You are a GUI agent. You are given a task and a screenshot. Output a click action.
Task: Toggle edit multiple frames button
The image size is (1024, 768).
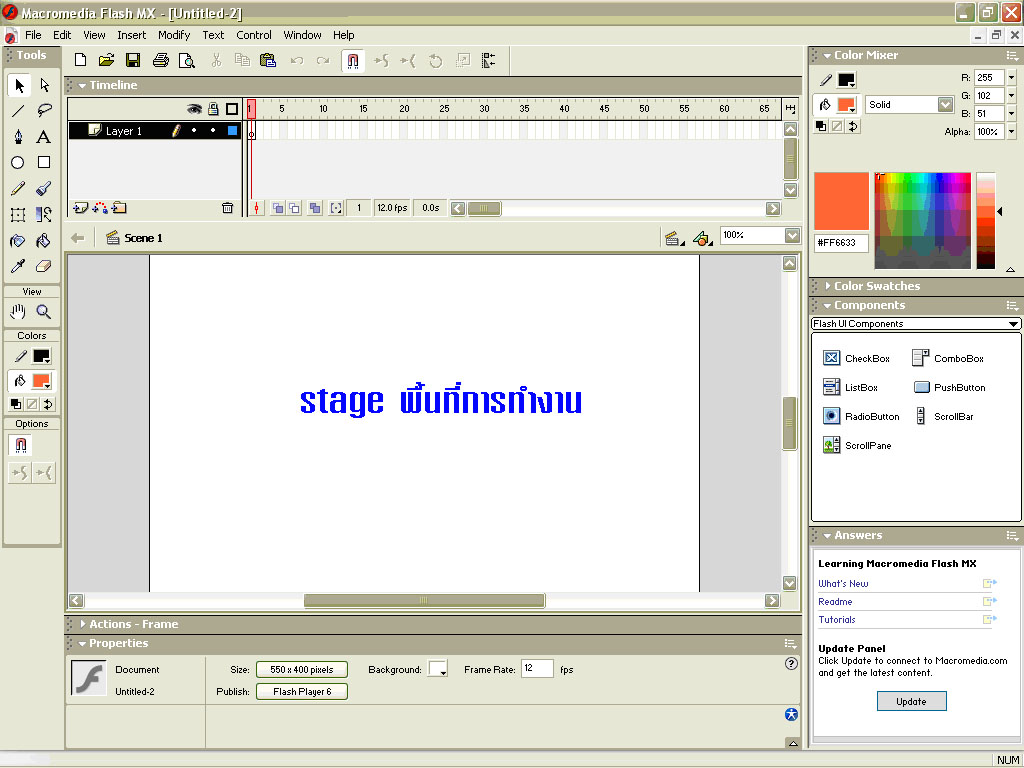coord(315,208)
